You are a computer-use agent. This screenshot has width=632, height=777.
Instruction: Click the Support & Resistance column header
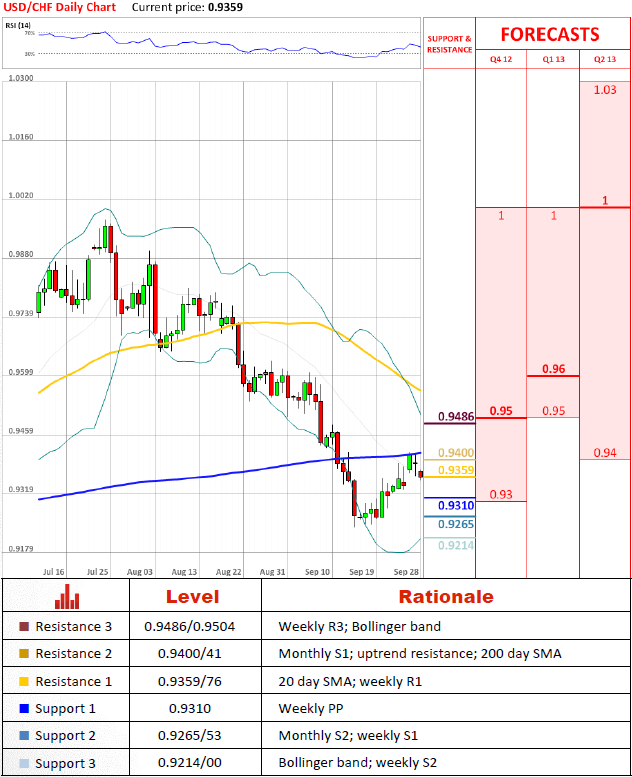[x=449, y=43]
